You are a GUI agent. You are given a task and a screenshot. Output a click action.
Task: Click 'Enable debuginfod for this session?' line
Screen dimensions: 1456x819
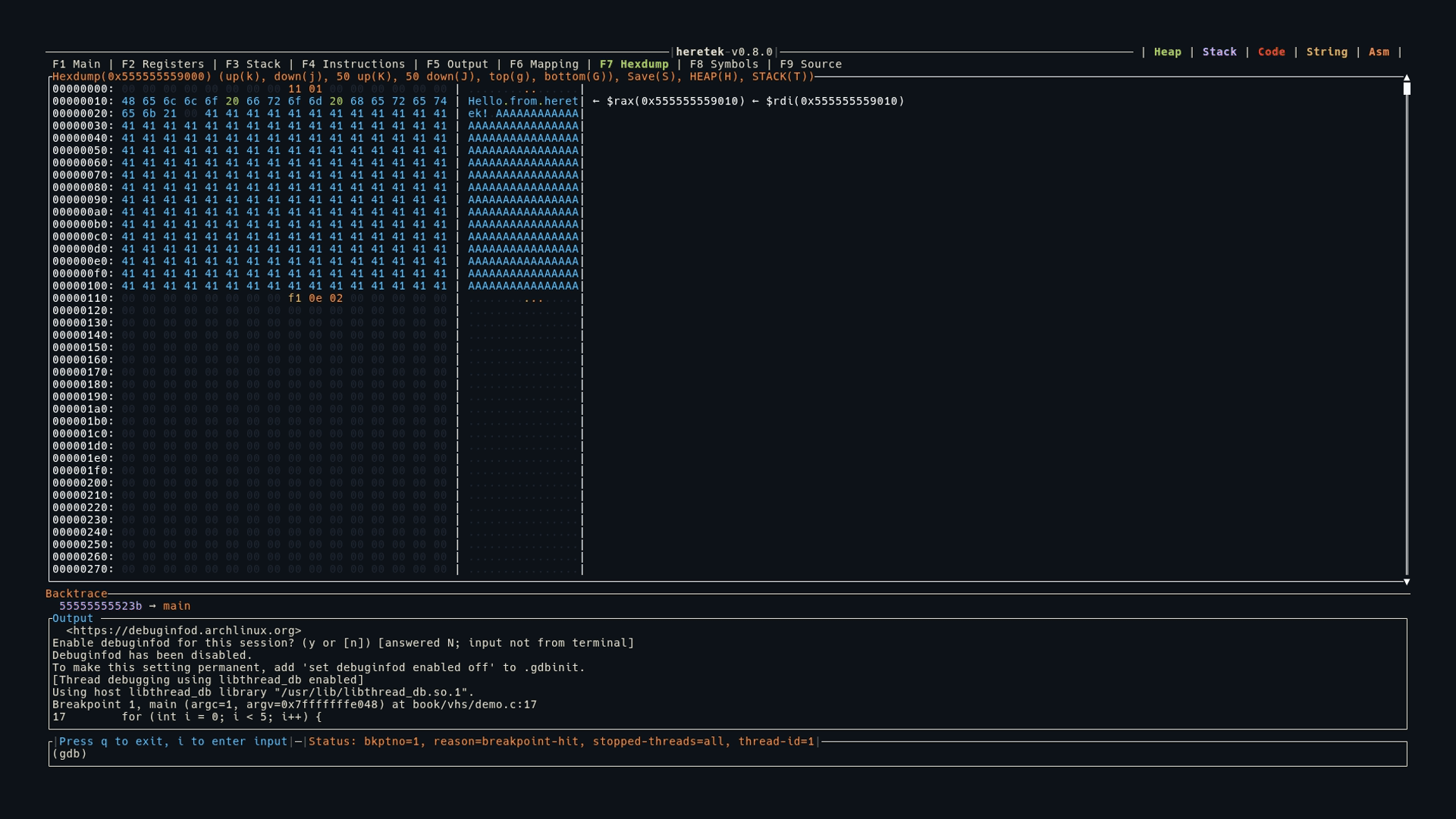click(x=343, y=643)
